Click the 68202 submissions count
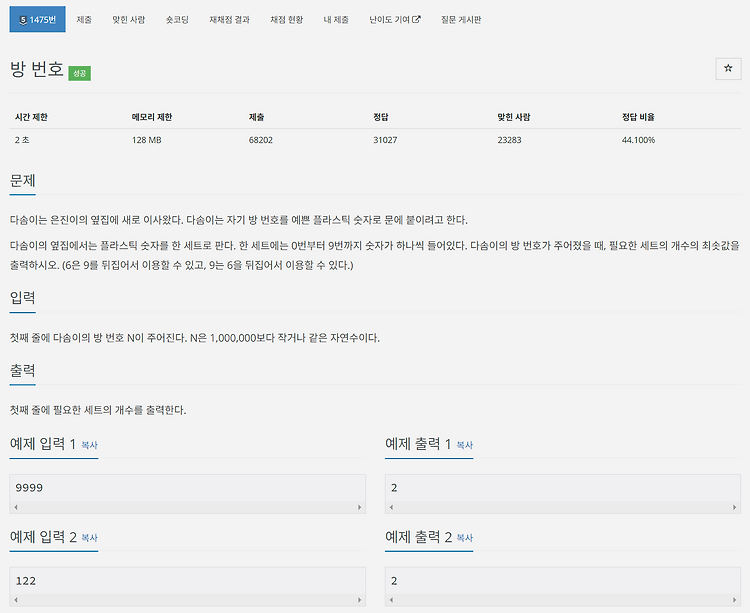Image resolution: width=750 pixels, height=613 pixels. (x=261, y=140)
